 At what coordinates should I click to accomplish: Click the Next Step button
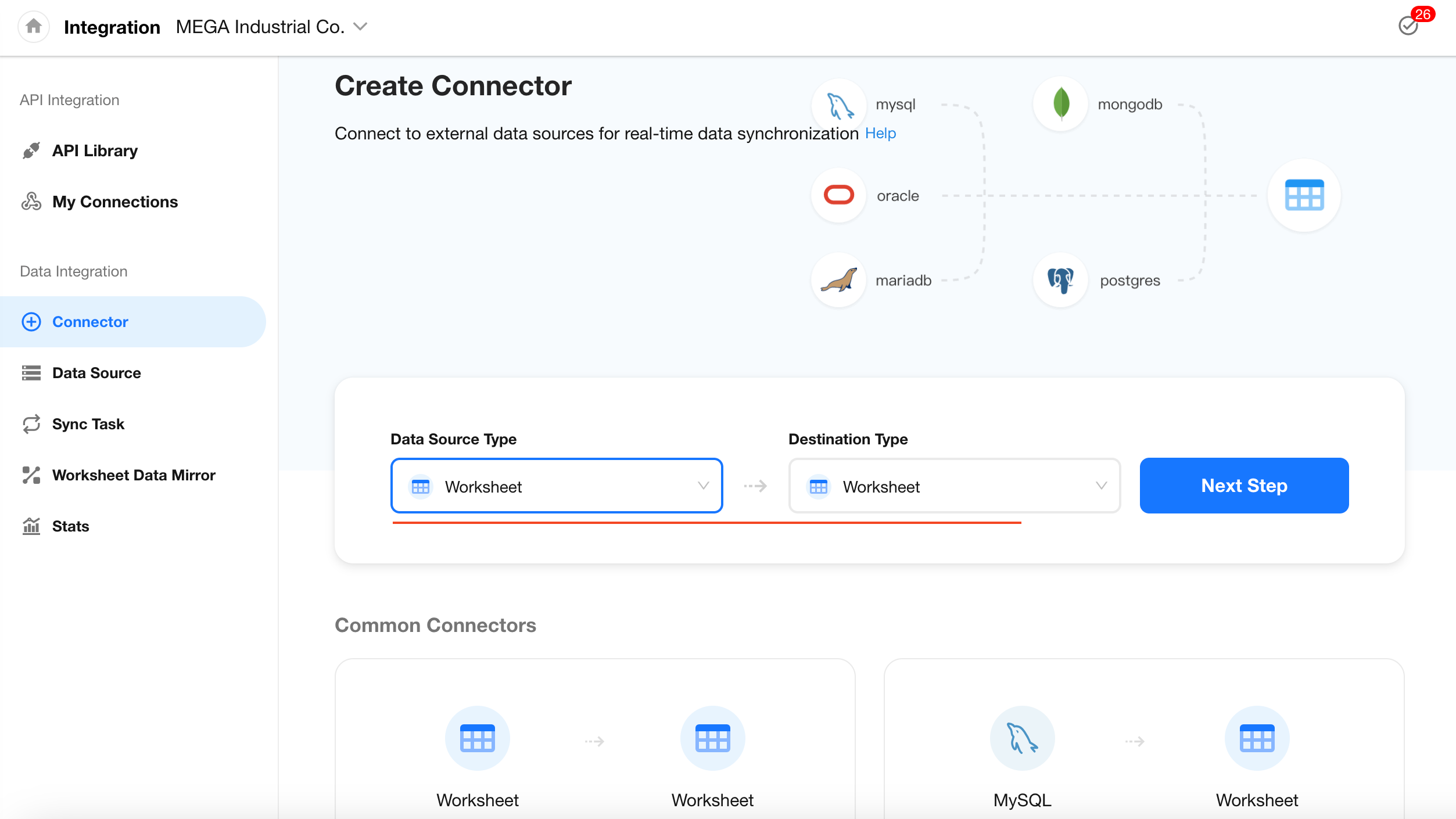click(1244, 486)
